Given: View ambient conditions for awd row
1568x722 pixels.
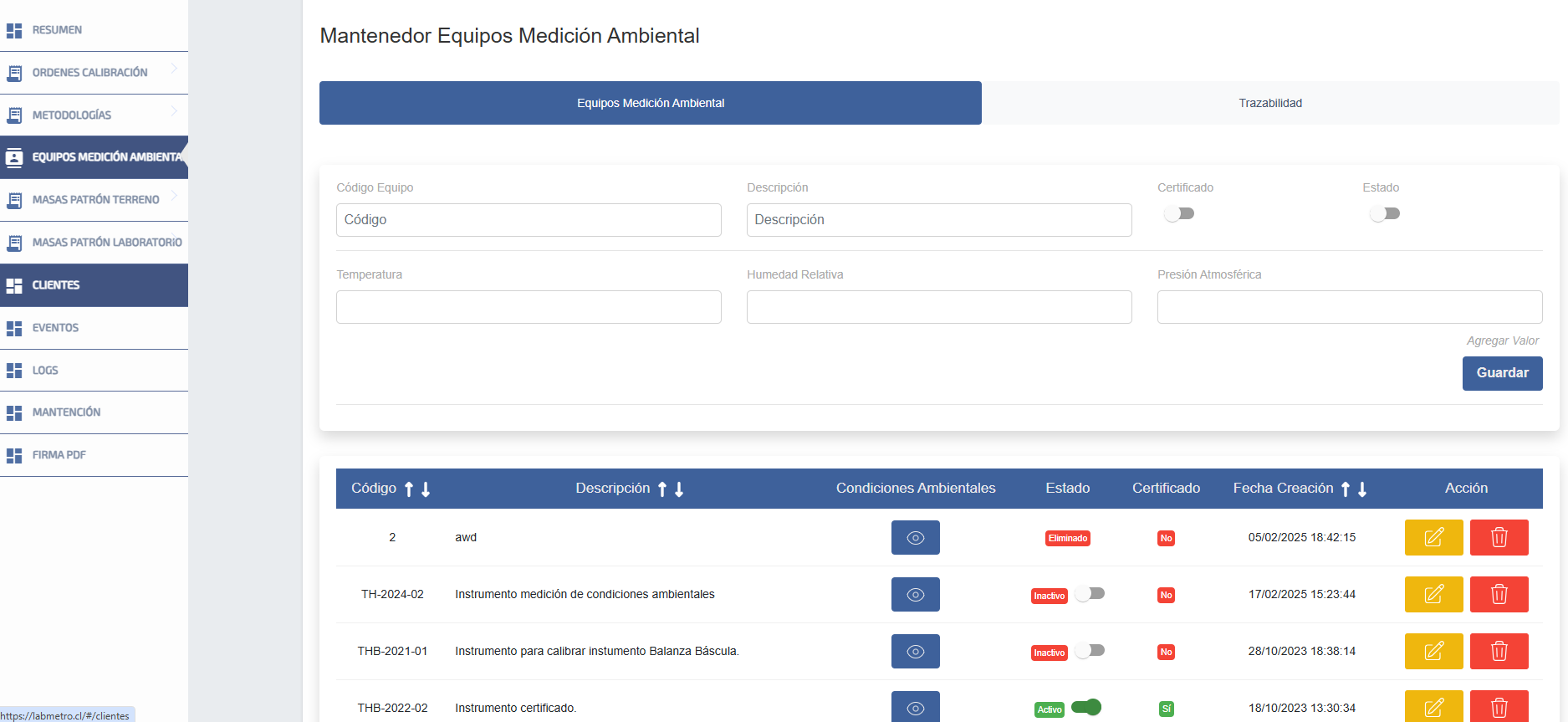Looking at the screenshot, I should [x=916, y=537].
